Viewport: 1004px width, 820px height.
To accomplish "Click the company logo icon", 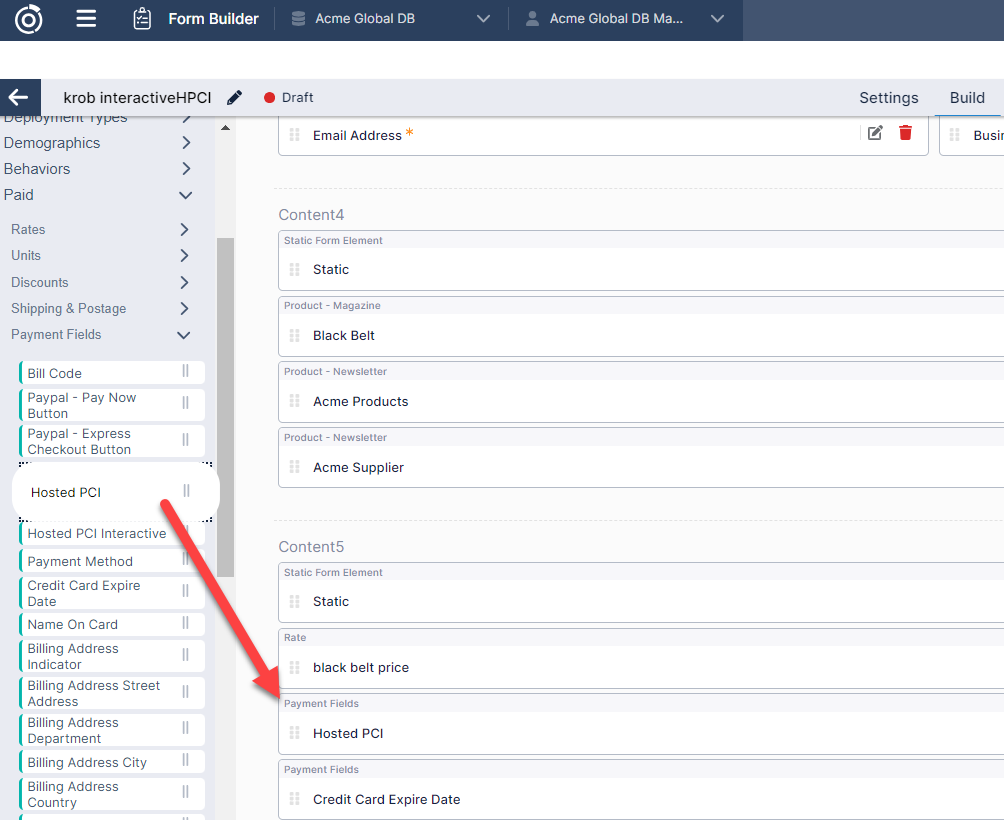I will tap(29, 19).
